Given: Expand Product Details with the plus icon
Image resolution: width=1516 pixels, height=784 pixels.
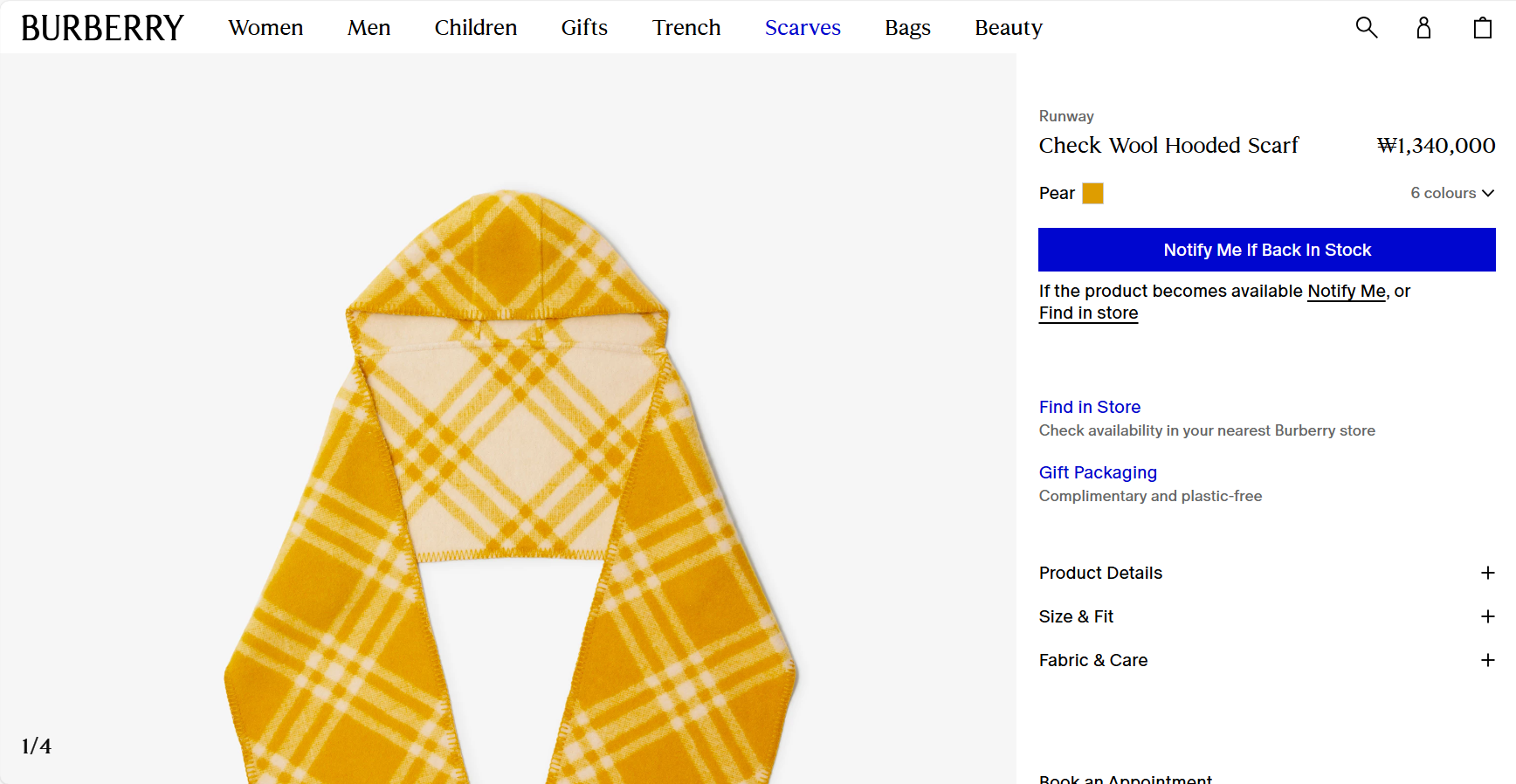Looking at the screenshot, I should [1488, 573].
